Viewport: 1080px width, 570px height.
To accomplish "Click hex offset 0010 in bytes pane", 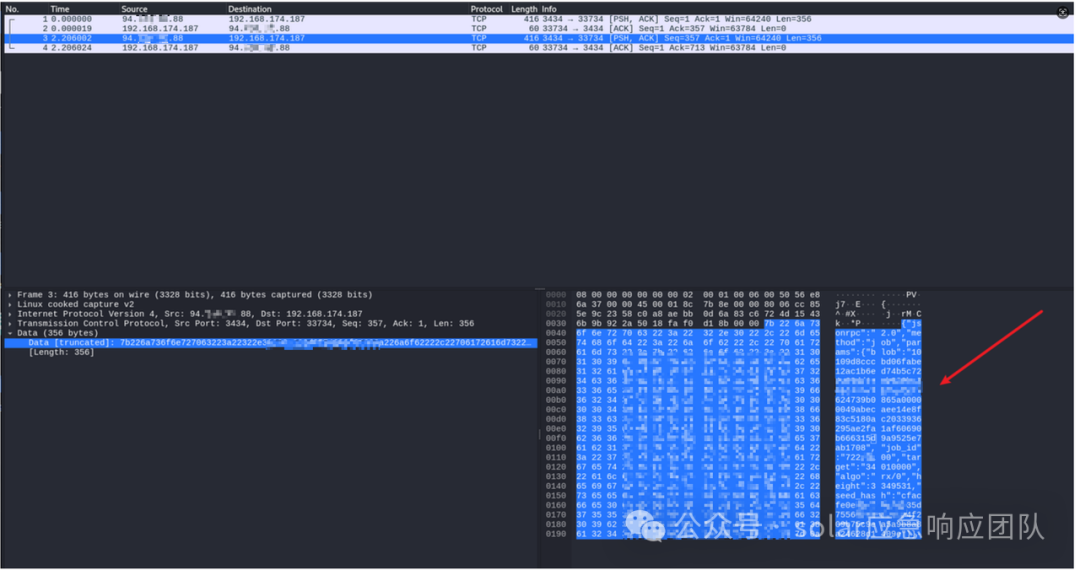I will point(556,304).
